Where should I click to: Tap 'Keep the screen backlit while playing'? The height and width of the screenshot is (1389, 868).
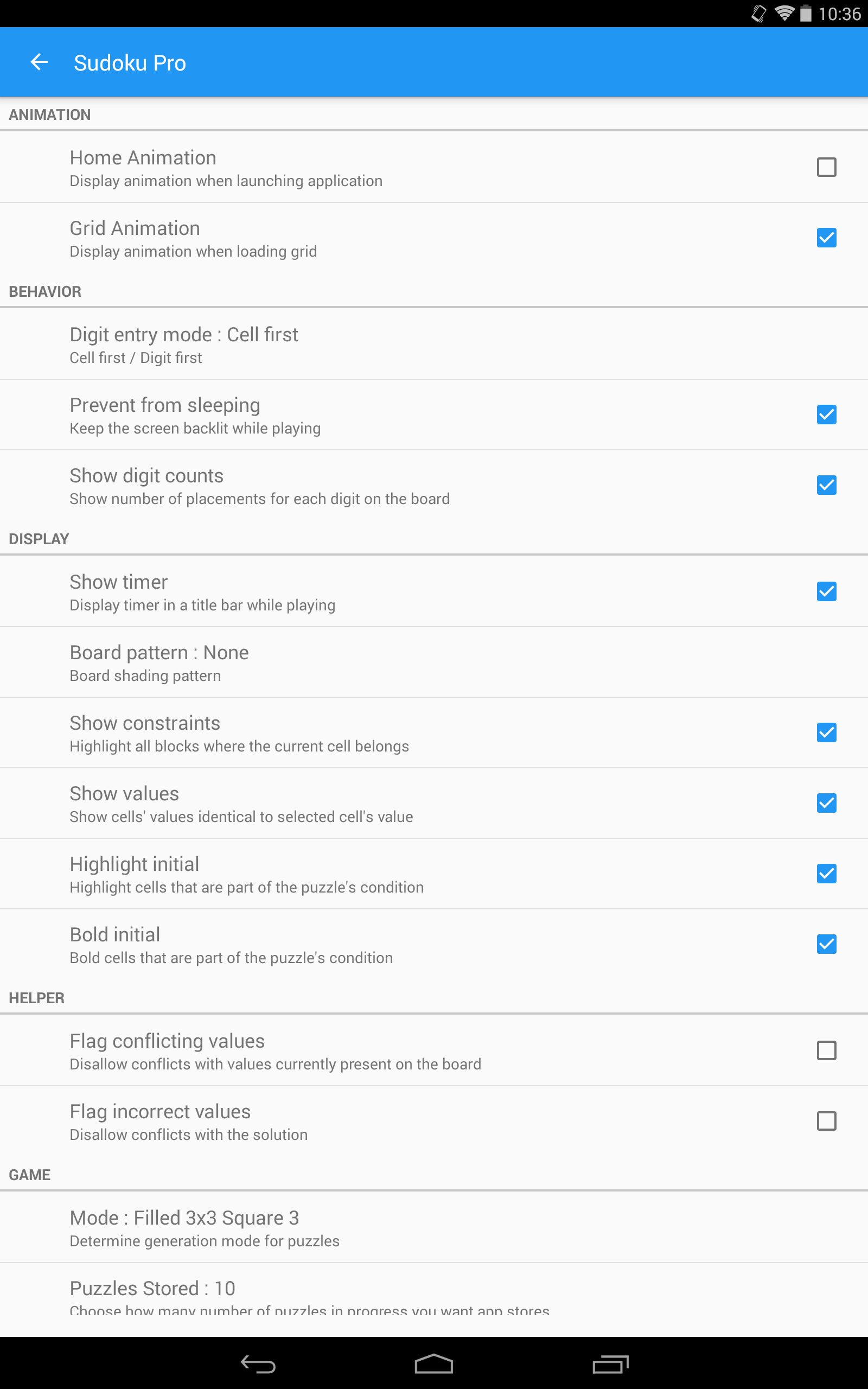coord(195,428)
